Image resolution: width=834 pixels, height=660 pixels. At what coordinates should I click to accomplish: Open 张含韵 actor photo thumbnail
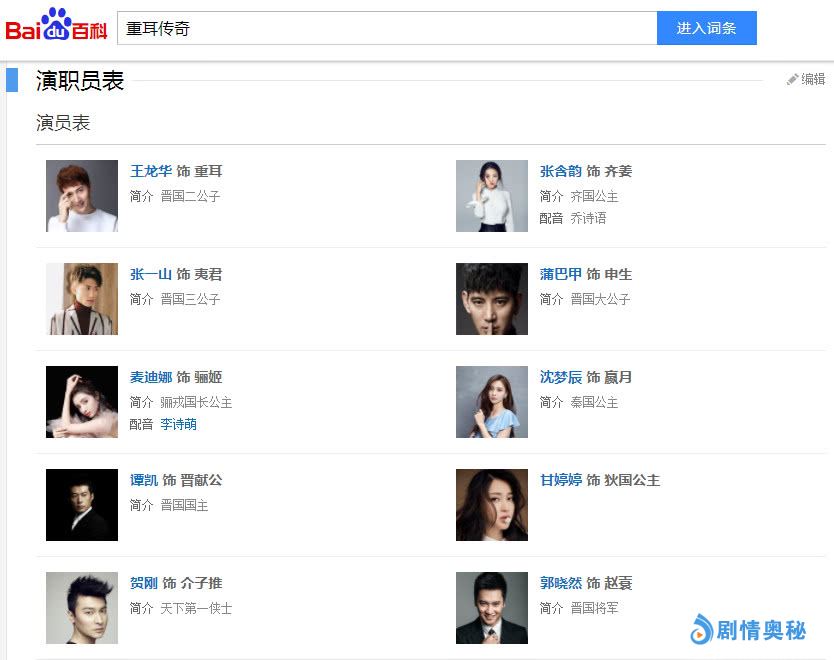pos(492,196)
